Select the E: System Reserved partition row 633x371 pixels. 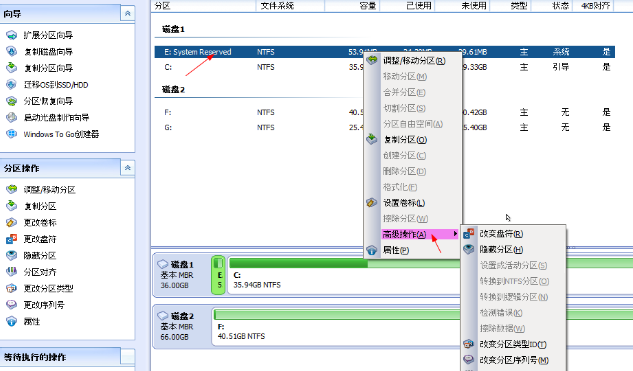coord(384,52)
